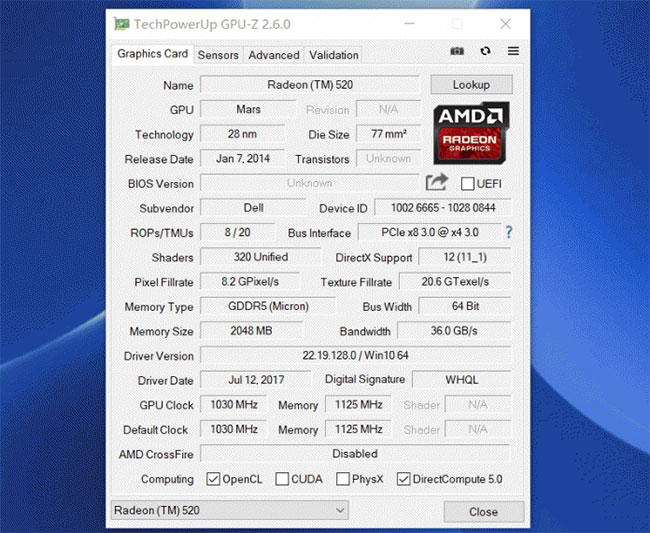
Task: Click the GPU field showing Mars
Action: (248, 109)
